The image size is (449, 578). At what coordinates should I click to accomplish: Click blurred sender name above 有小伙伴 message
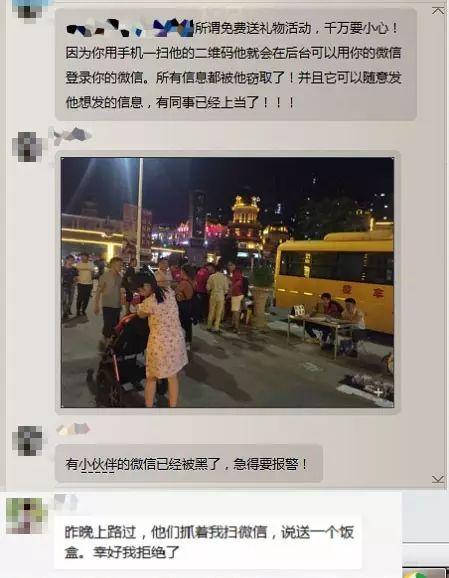[x=73, y=429]
